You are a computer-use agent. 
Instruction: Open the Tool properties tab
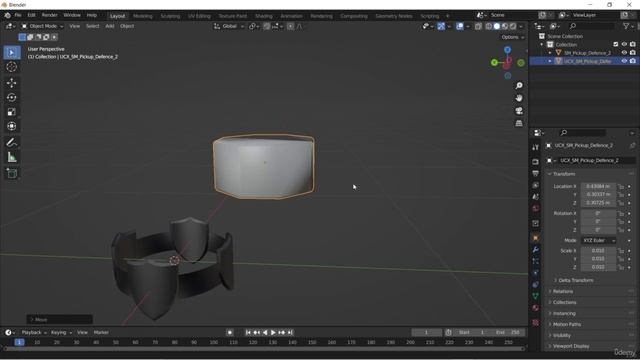tap(536, 147)
